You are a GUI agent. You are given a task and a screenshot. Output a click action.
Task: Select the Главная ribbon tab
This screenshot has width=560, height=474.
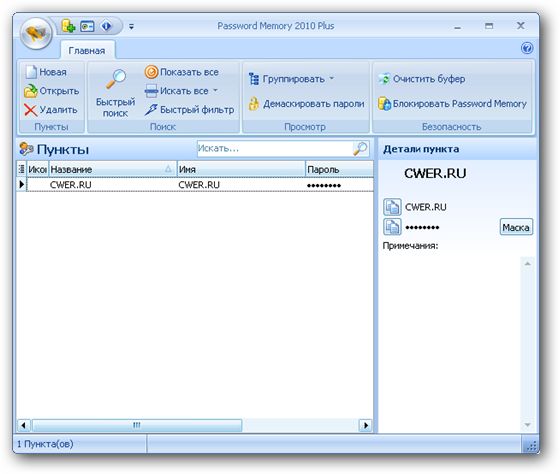point(87,51)
